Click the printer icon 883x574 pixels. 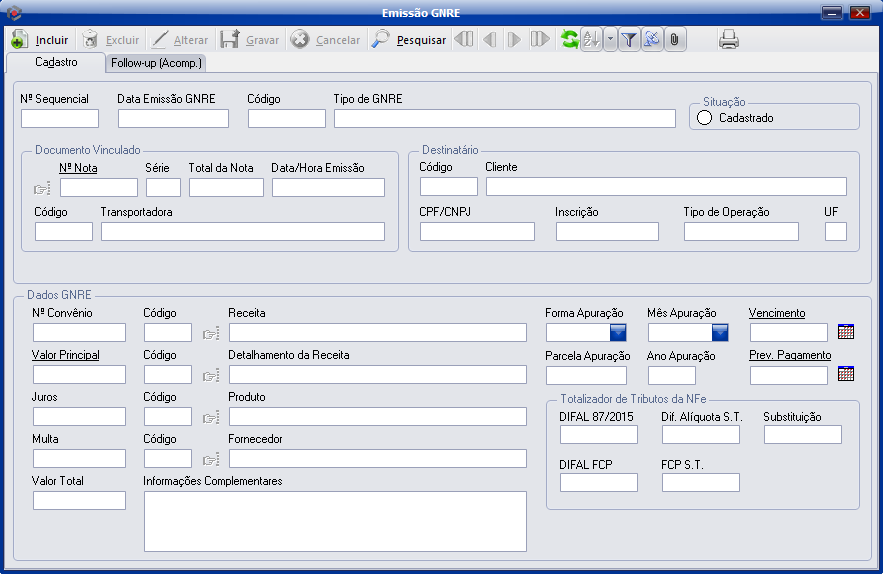729,40
